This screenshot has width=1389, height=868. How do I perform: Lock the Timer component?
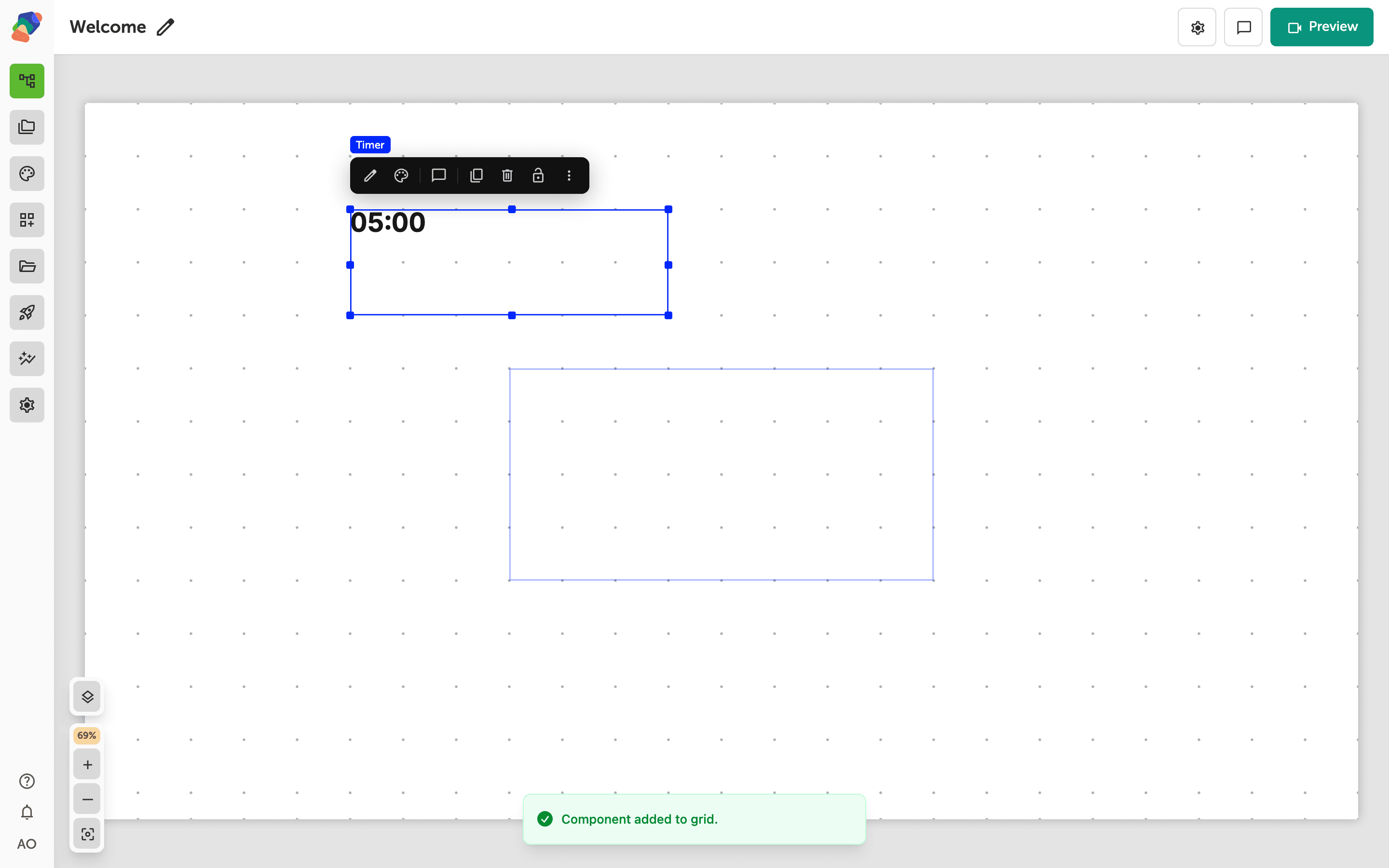coord(538,176)
